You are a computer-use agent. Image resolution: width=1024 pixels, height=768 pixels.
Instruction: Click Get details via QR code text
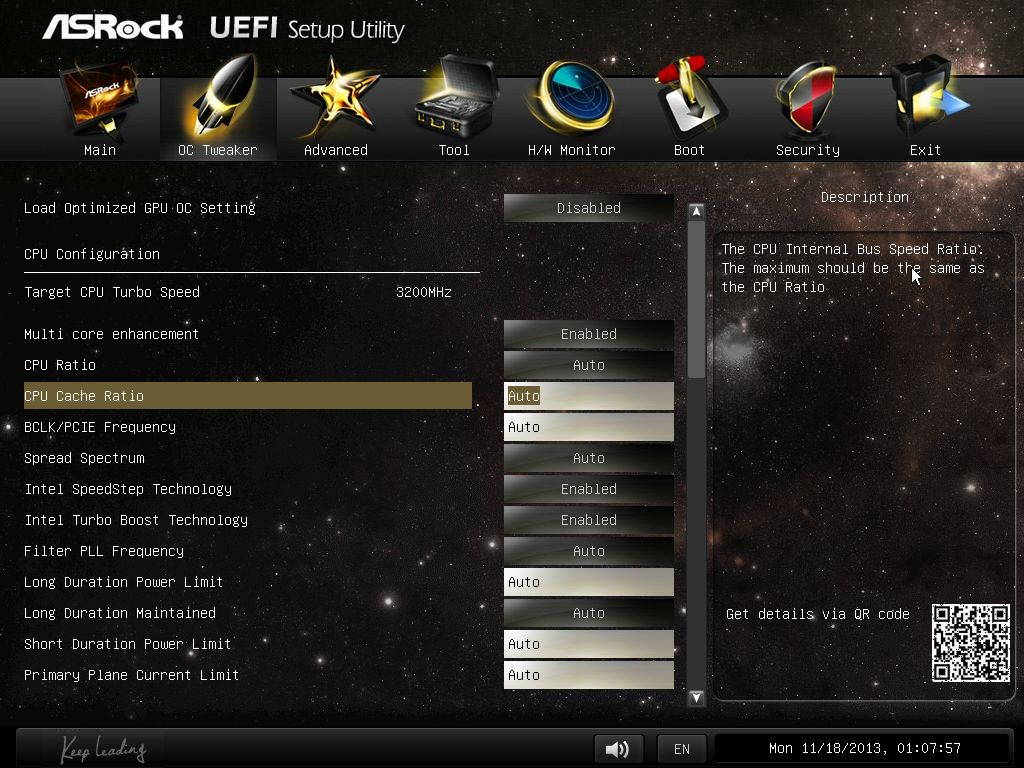[x=818, y=614]
